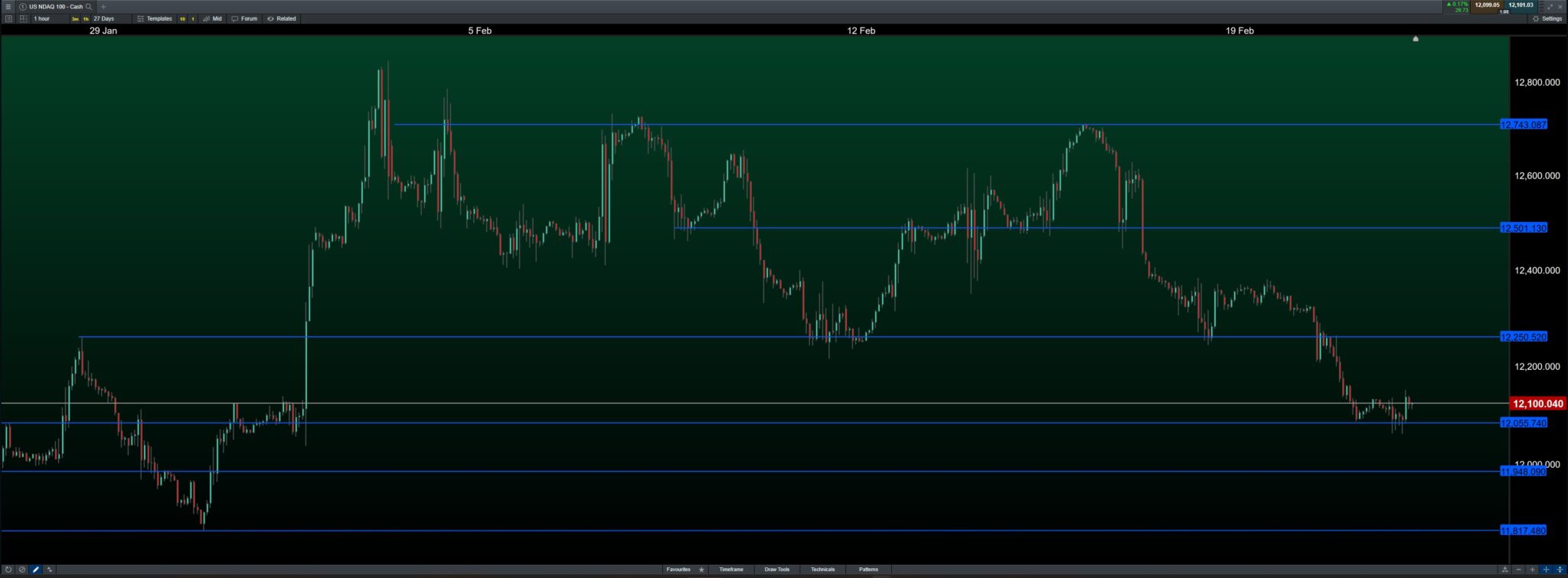Open the Technicals tab

click(823, 570)
